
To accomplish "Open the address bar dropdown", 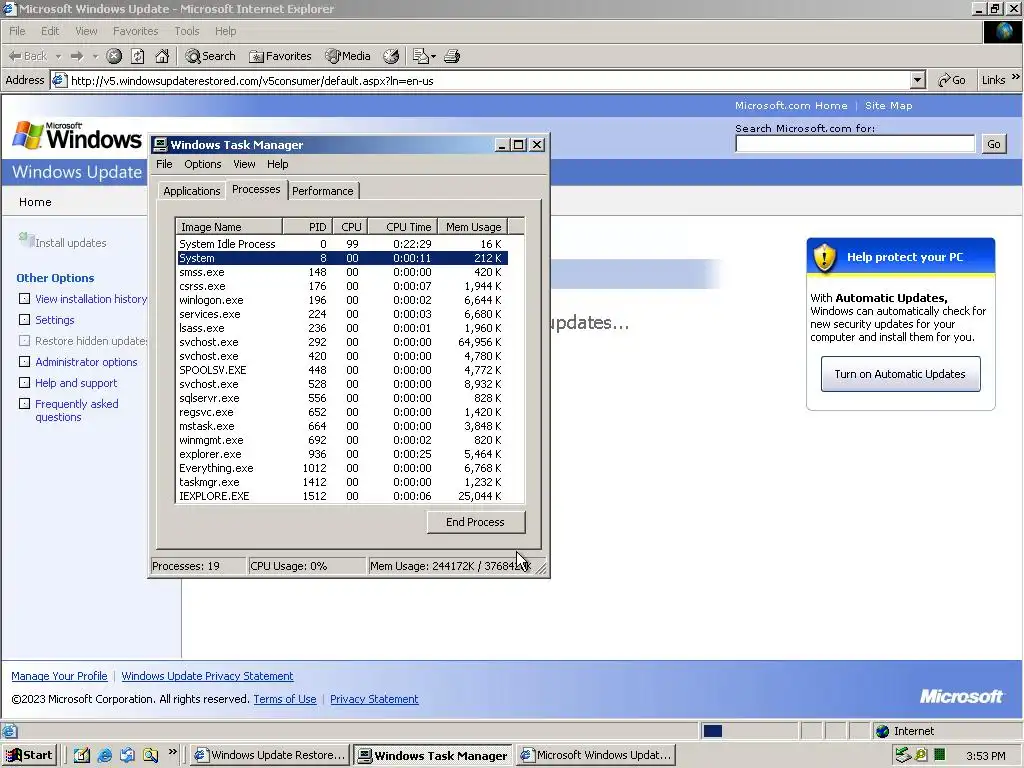I will click(917, 80).
